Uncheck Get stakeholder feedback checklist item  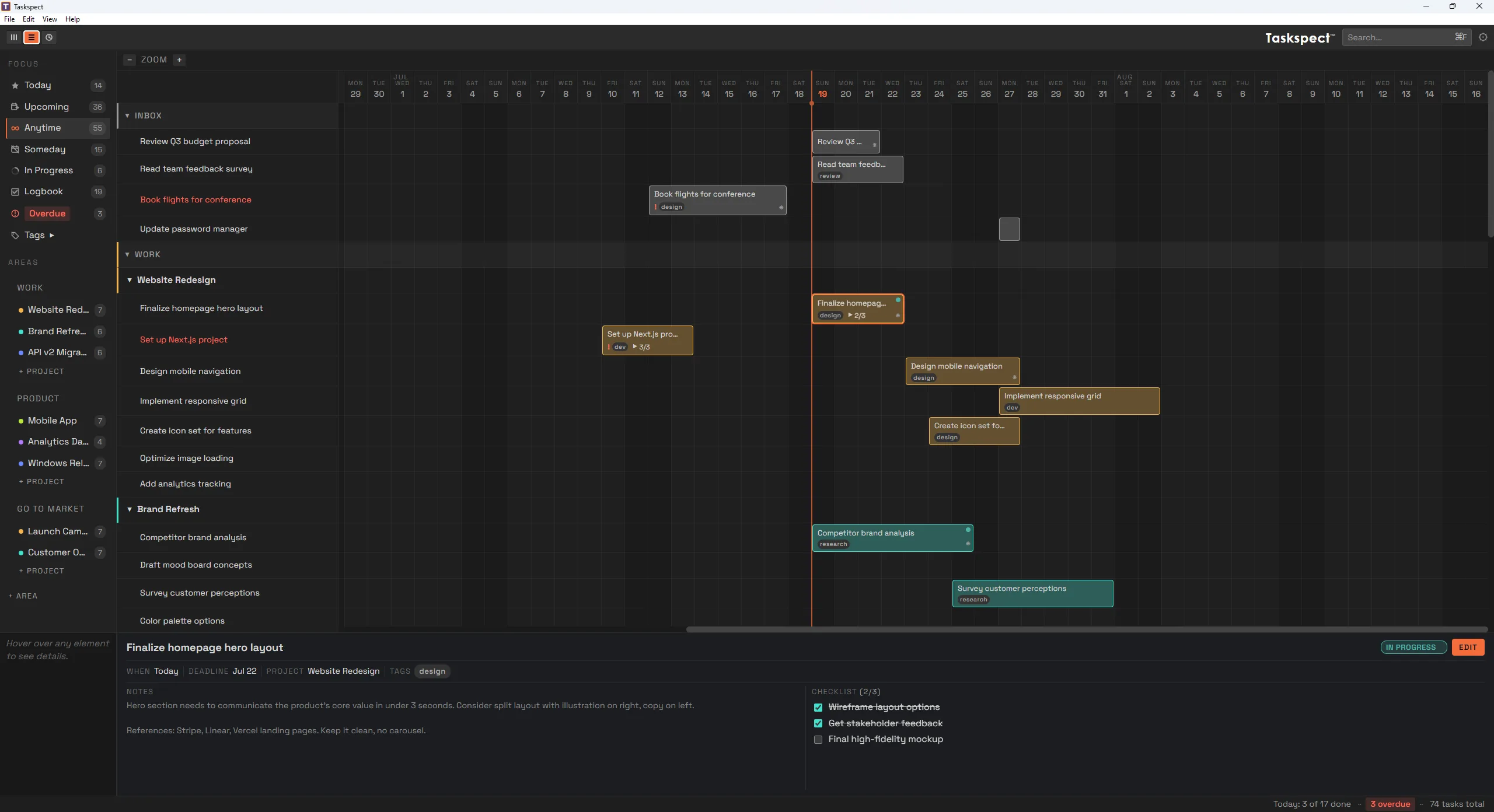[x=818, y=723]
